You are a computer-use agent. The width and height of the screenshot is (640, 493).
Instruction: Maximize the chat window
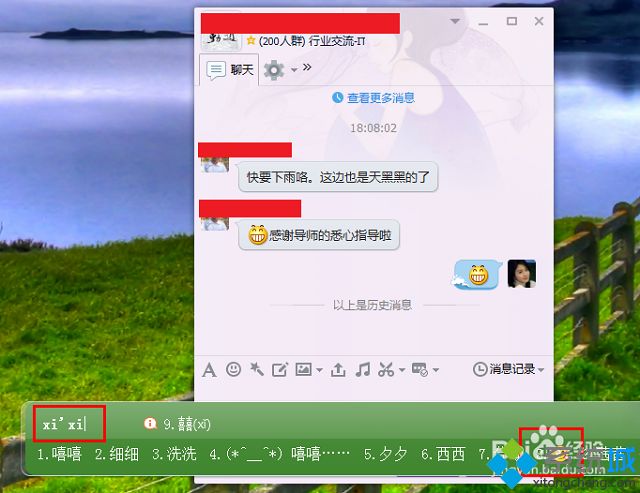[x=511, y=21]
